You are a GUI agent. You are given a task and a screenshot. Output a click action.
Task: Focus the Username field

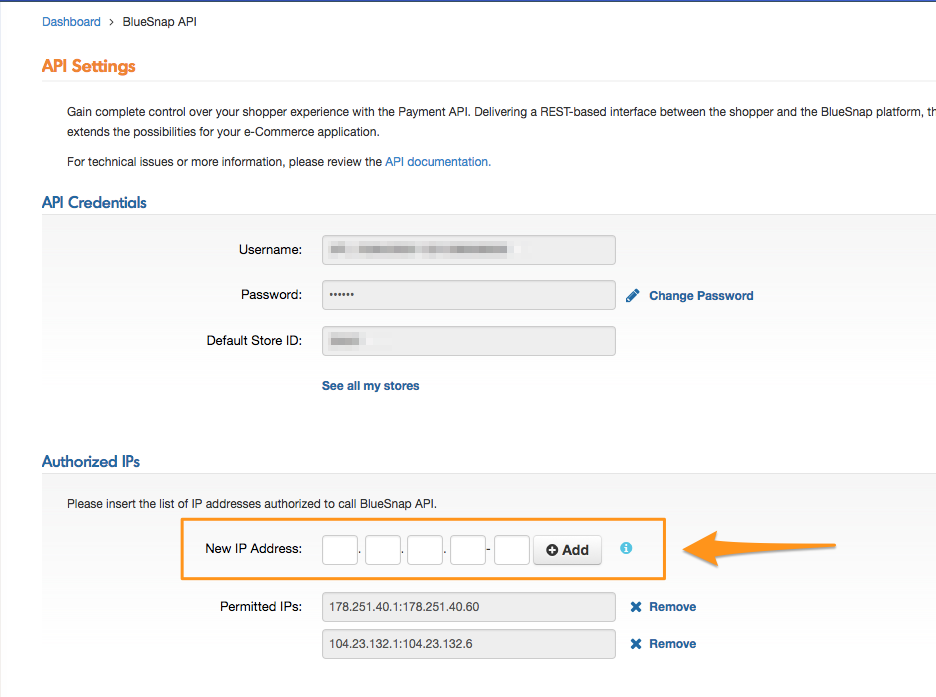click(469, 249)
